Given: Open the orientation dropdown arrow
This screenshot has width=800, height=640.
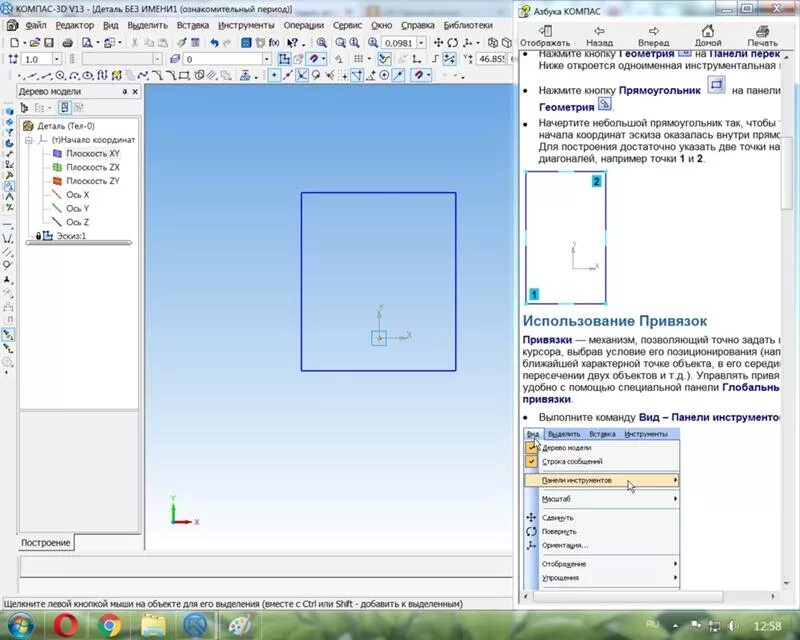Looking at the screenshot, I should pos(478,43).
